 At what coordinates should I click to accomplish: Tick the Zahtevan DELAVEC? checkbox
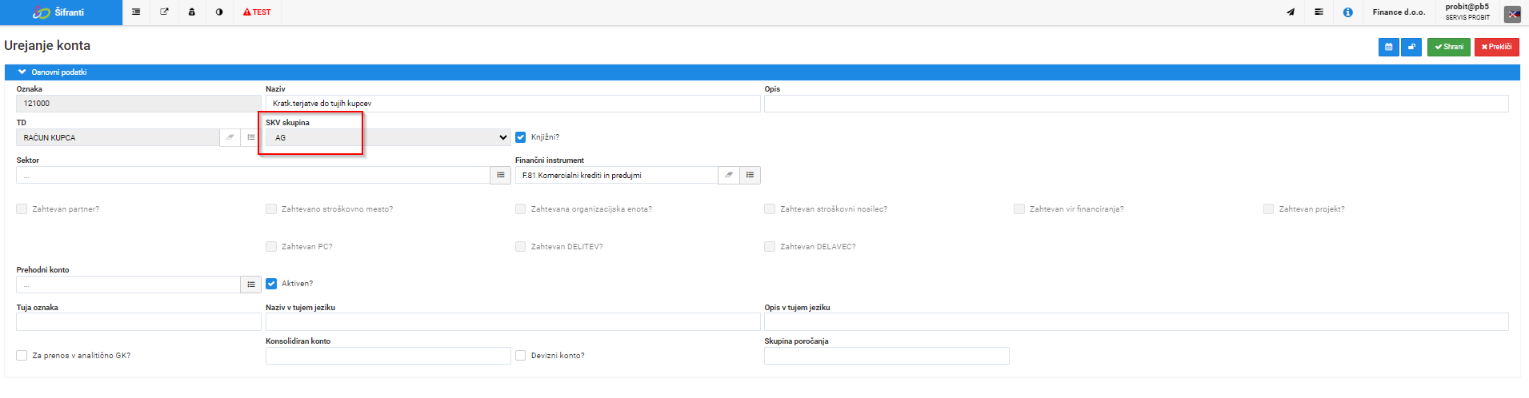point(769,246)
